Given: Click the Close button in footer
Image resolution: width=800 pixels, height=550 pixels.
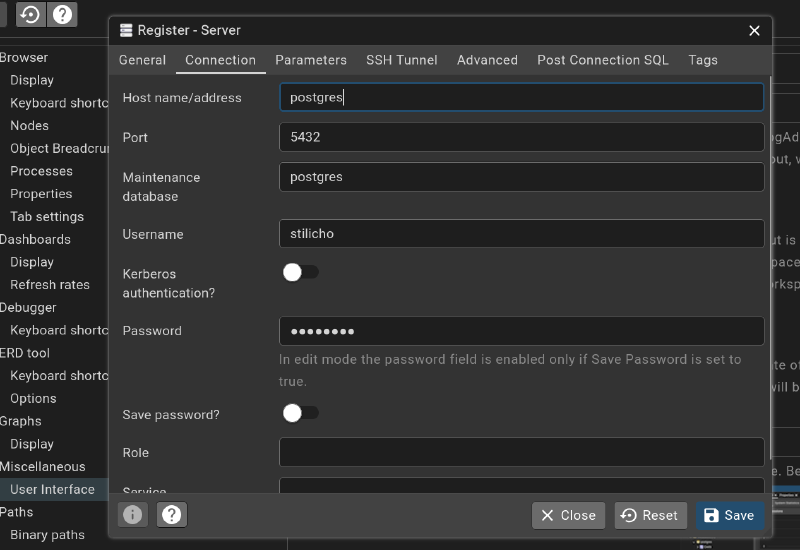Looking at the screenshot, I should pos(568,515).
